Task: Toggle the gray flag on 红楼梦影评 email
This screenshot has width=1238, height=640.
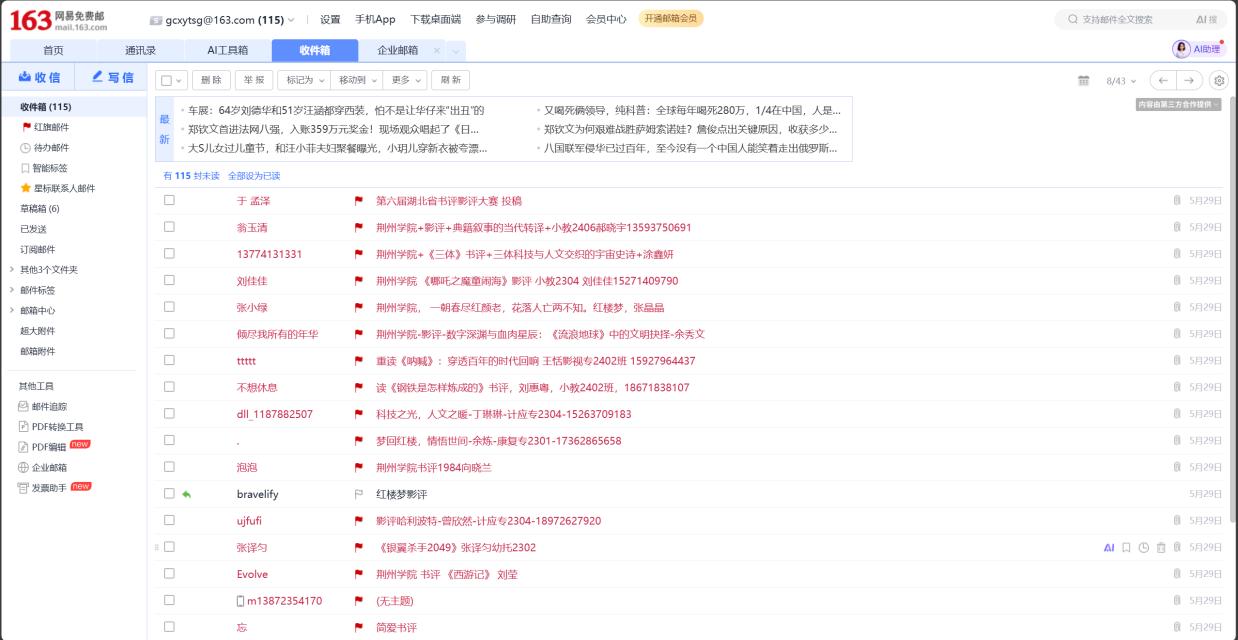Action: pyautogui.click(x=356, y=494)
